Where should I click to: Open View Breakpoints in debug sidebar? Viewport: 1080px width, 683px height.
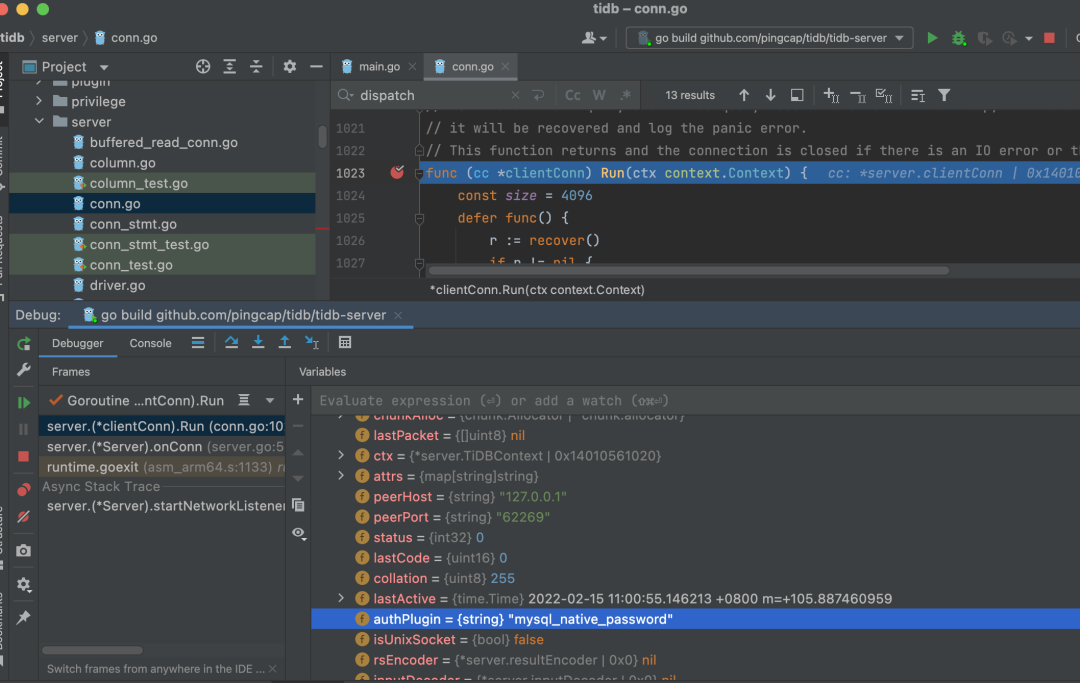(23, 490)
